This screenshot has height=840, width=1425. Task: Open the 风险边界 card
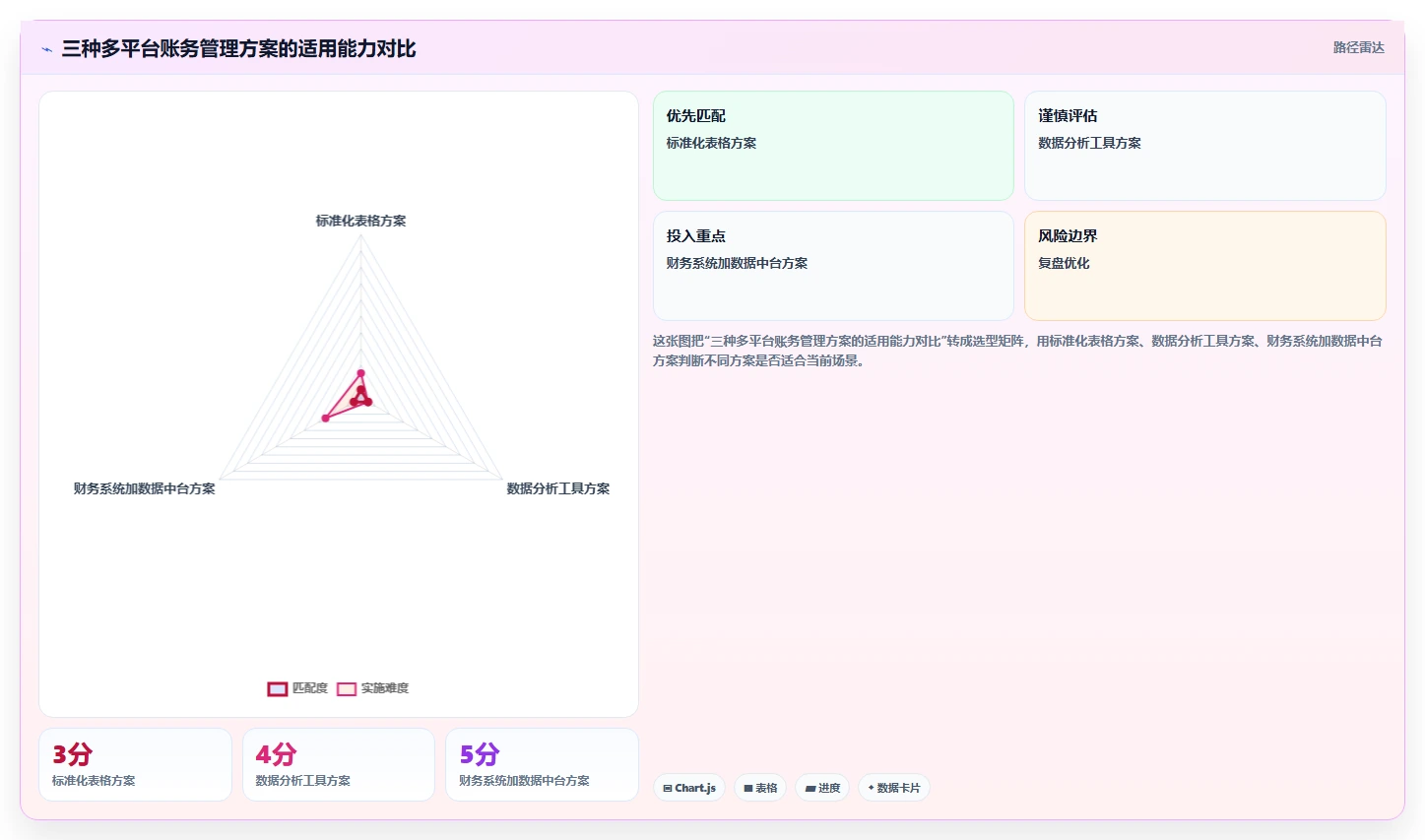(1204, 266)
